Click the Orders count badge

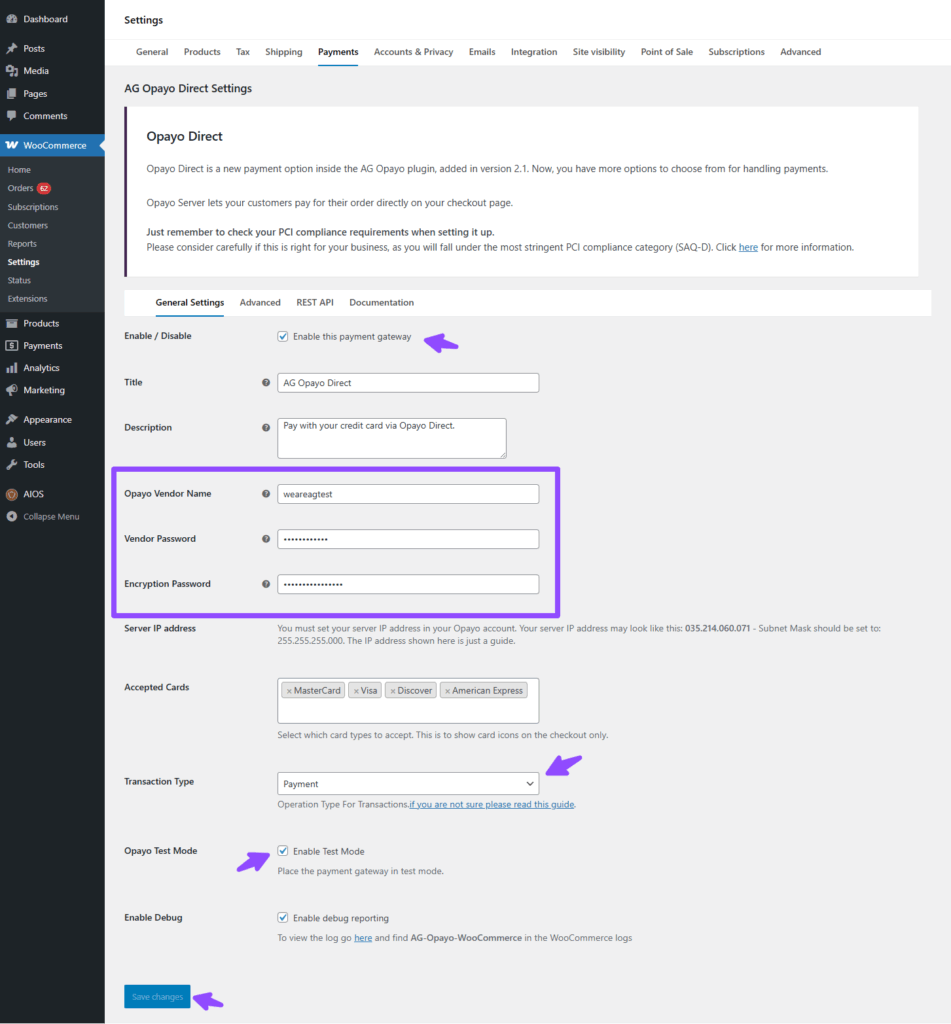click(44, 188)
